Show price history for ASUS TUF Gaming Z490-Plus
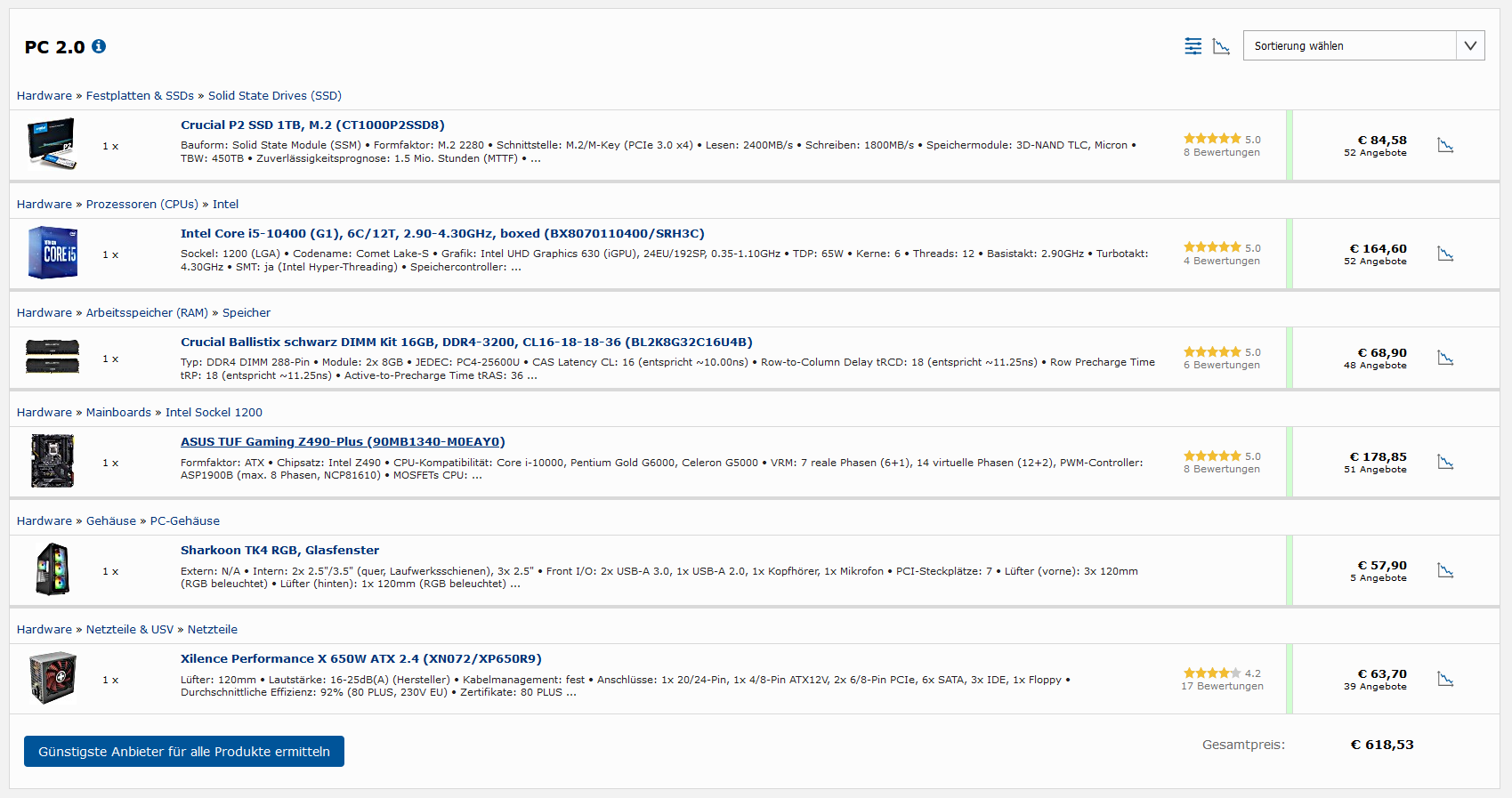The image size is (1512, 798). coord(1445,462)
